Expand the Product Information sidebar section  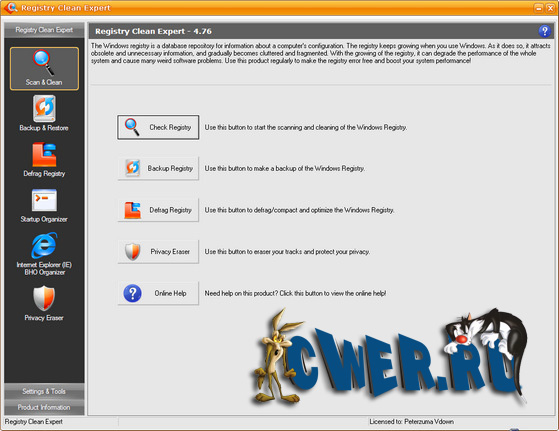click(44, 407)
